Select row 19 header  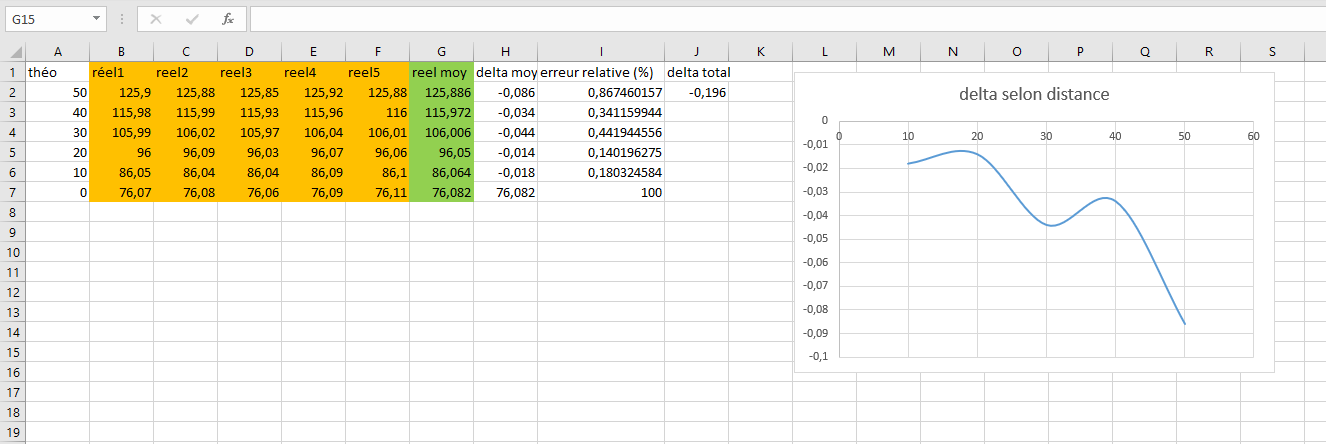[x=12, y=432]
